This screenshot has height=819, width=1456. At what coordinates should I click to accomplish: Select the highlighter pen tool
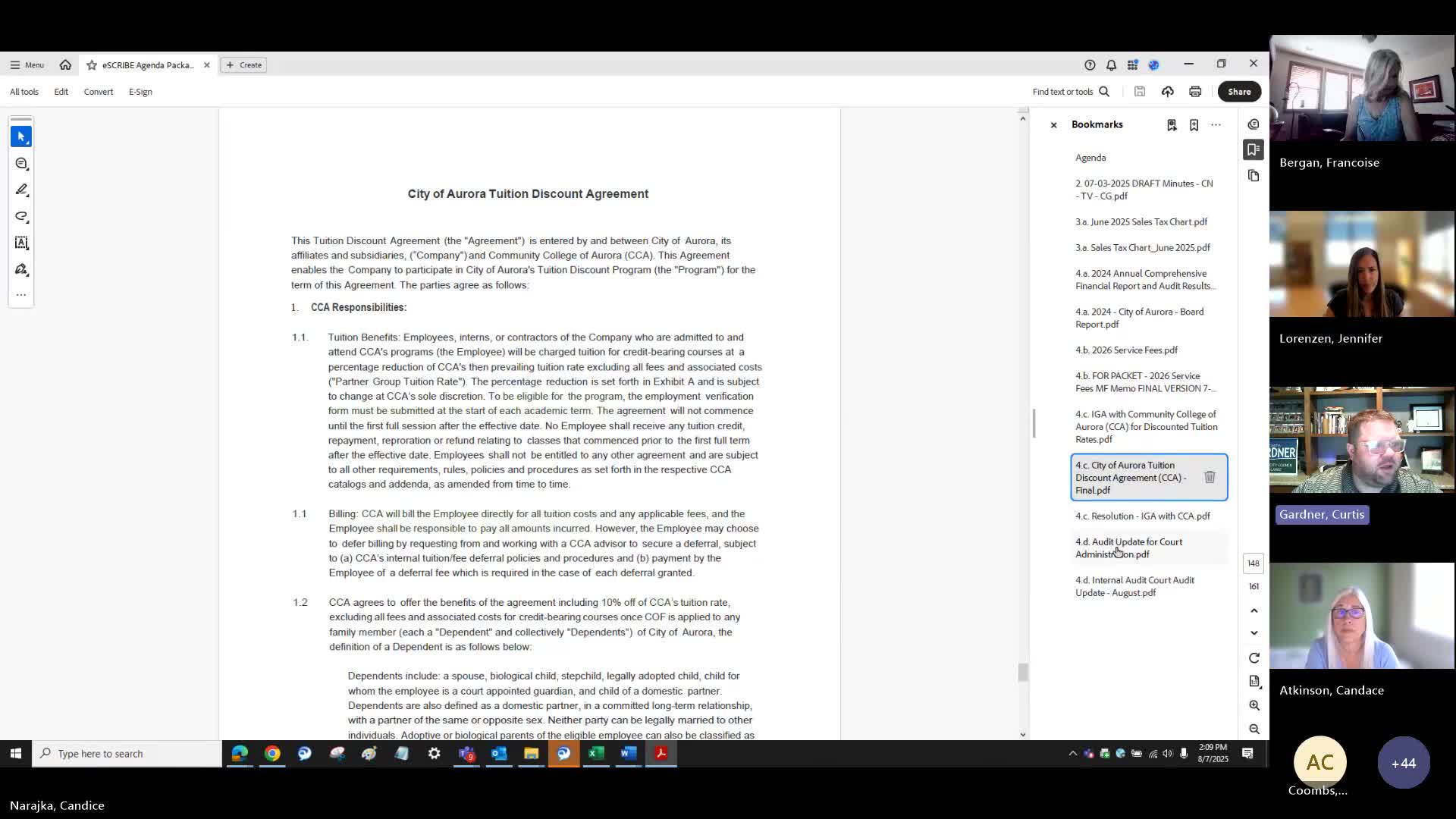click(21, 190)
